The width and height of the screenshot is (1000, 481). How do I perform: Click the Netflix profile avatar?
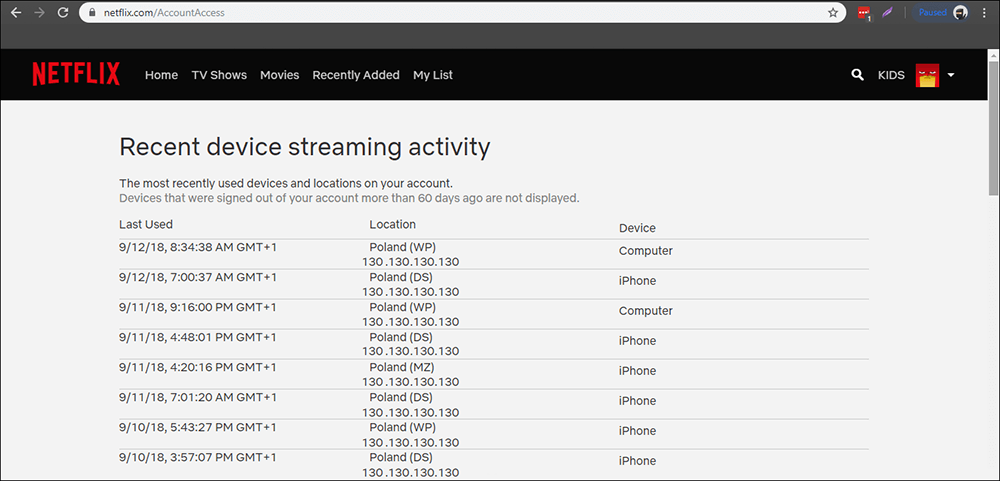click(x=927, y=75)
